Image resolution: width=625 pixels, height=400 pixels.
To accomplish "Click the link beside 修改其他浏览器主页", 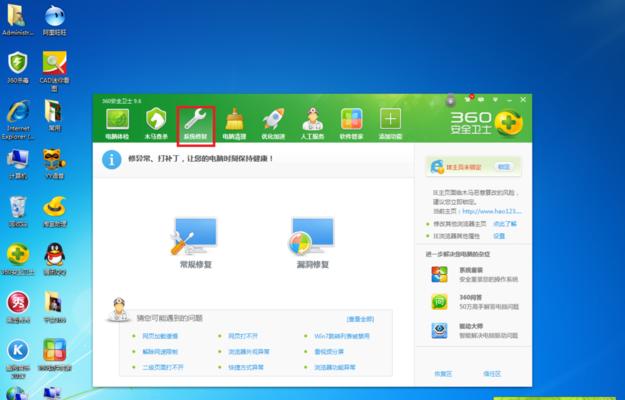I will click(505, 224).
